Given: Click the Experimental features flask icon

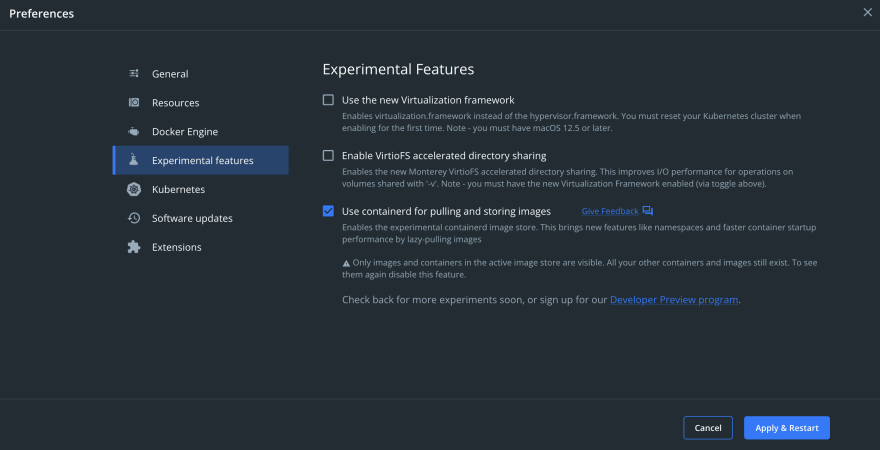Looking at the screenshot, I should click(x=134, y=160).
